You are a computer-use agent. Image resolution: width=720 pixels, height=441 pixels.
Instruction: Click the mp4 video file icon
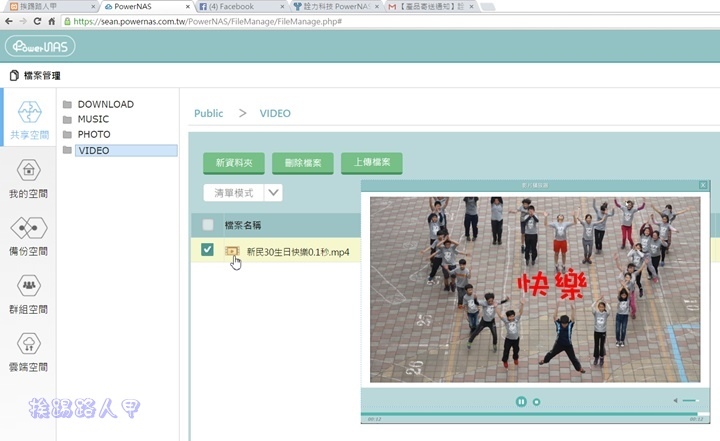click(232, 251)
